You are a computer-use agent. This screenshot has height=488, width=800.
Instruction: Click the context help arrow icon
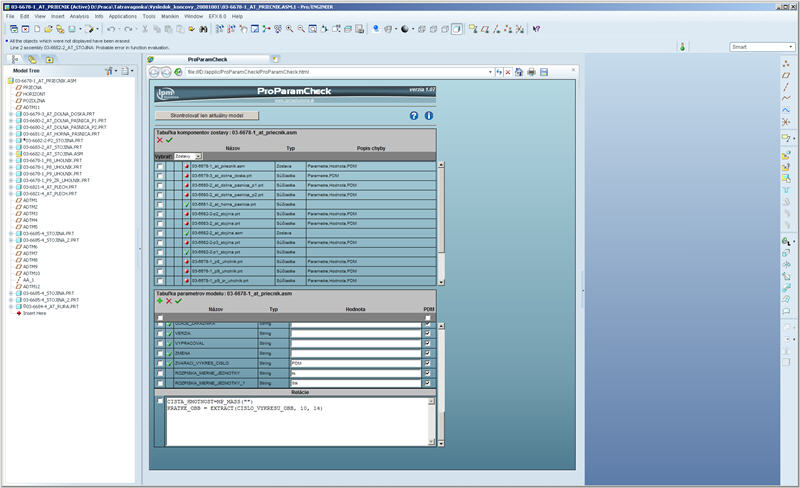536,29
